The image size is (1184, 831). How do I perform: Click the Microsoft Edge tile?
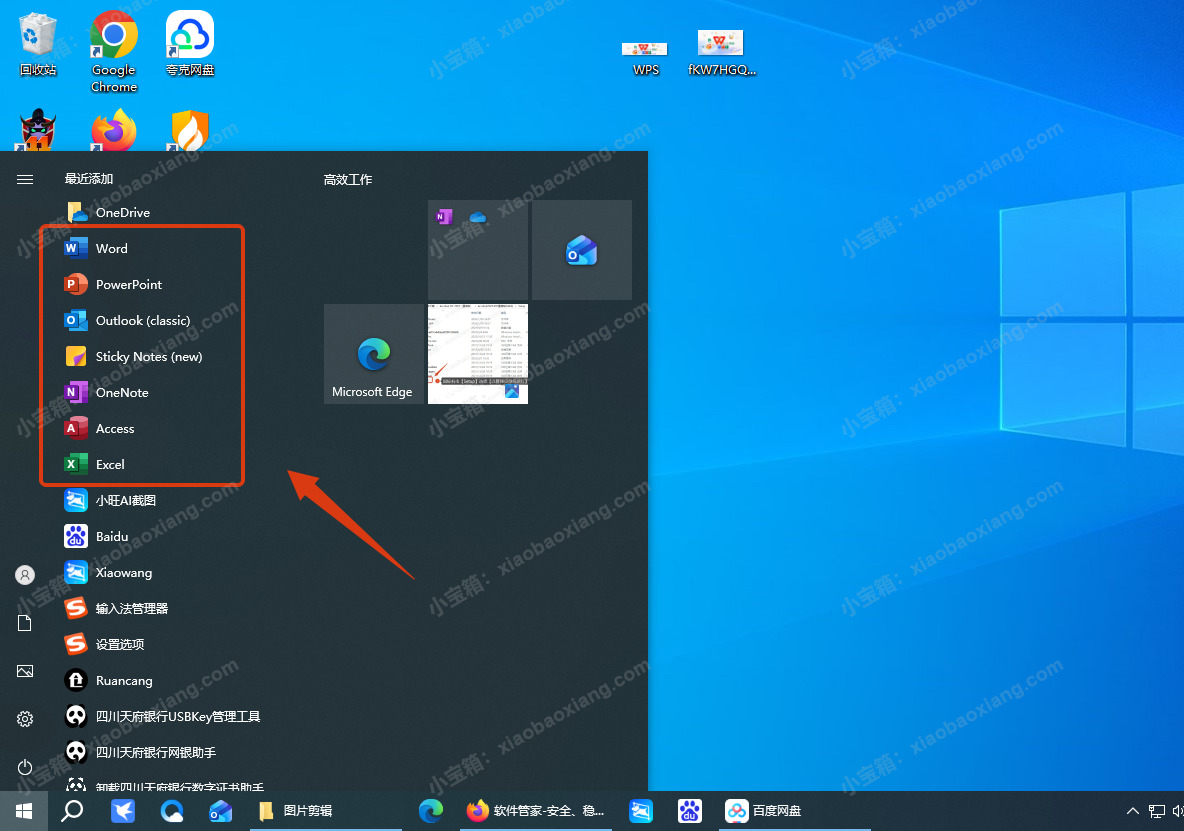point(374,355)
